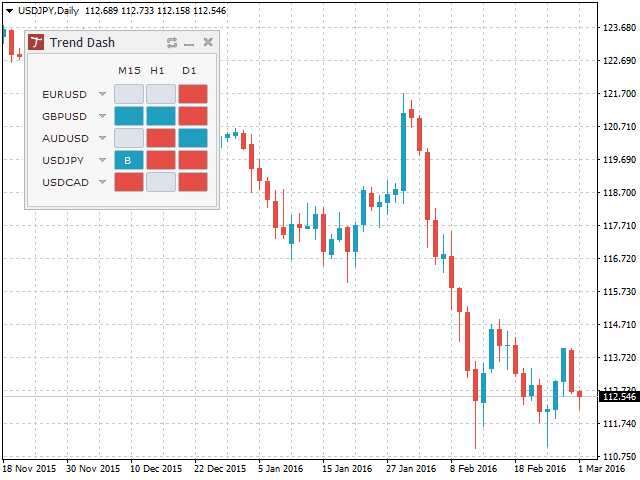Image resolution: width=640 pixels, height=480 pixels.
Task: Click the current price label 112.546
Action: (x=619, y=396)
